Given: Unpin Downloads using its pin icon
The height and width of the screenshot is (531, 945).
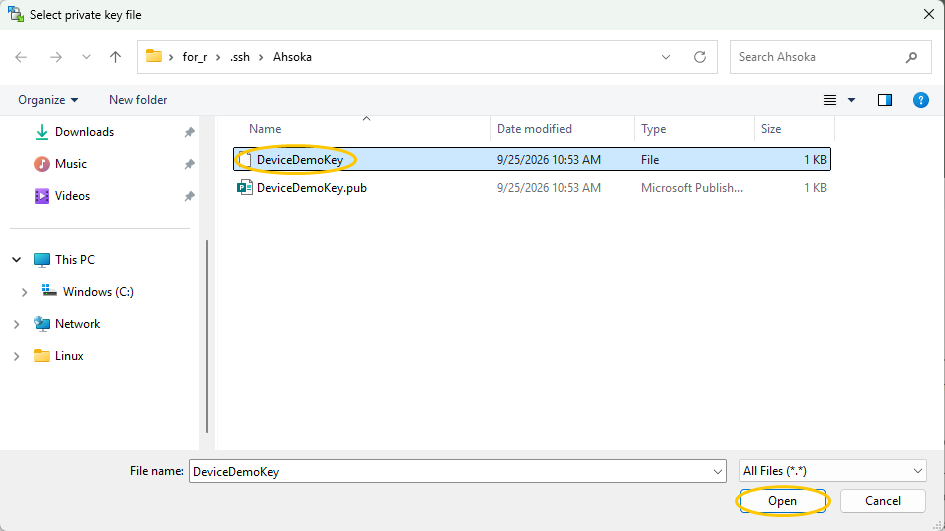Looking at the screenshot, I should click(x=189, y=132).
